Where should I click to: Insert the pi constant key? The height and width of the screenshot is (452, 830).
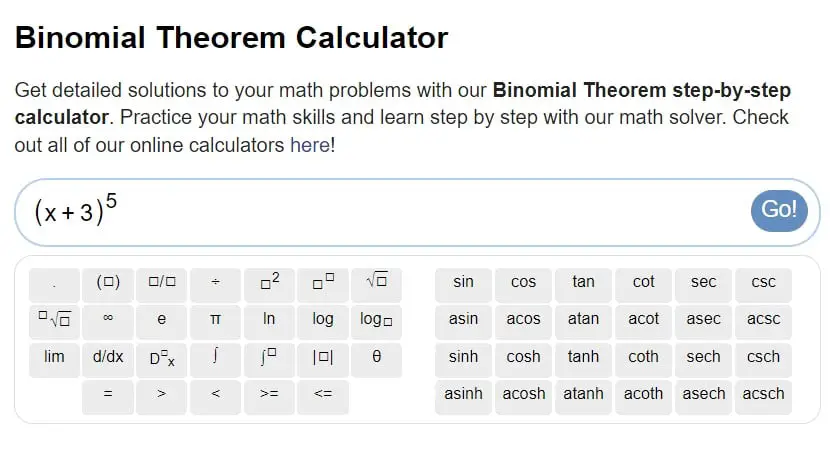coord(215,319)
